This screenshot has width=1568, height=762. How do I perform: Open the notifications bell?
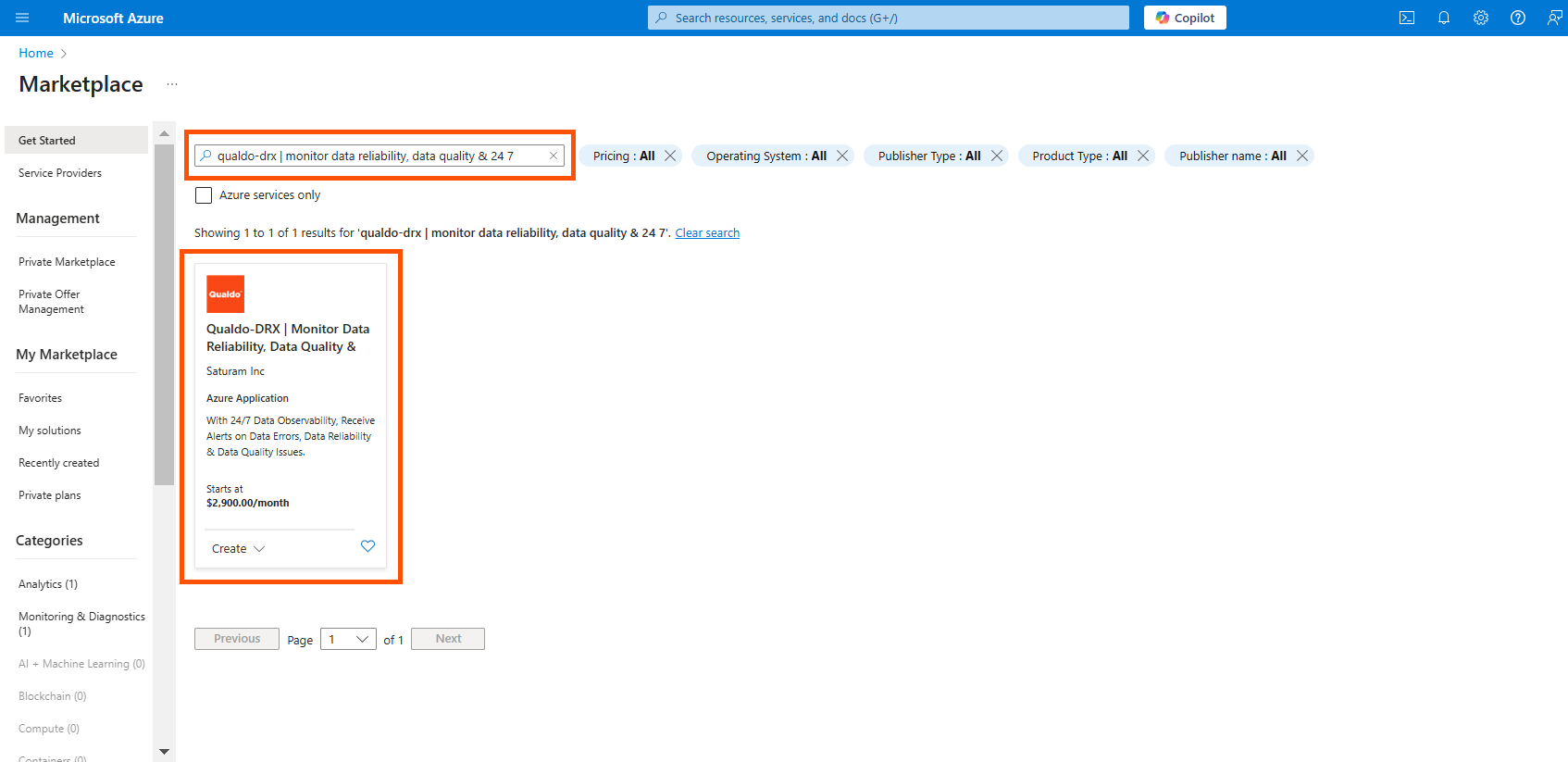coord(1444,18)
